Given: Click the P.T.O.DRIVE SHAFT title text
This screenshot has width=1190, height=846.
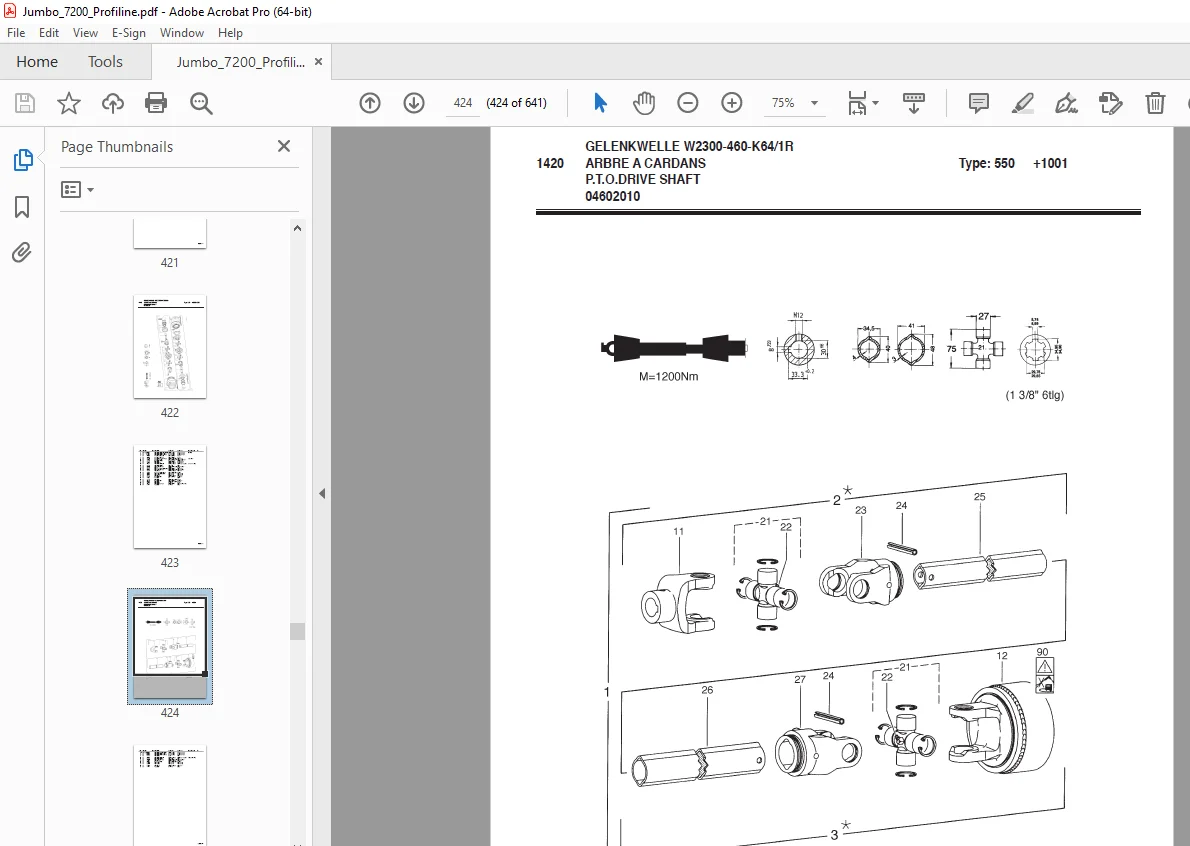Looking at the screenshot, I should coord(643,180).
